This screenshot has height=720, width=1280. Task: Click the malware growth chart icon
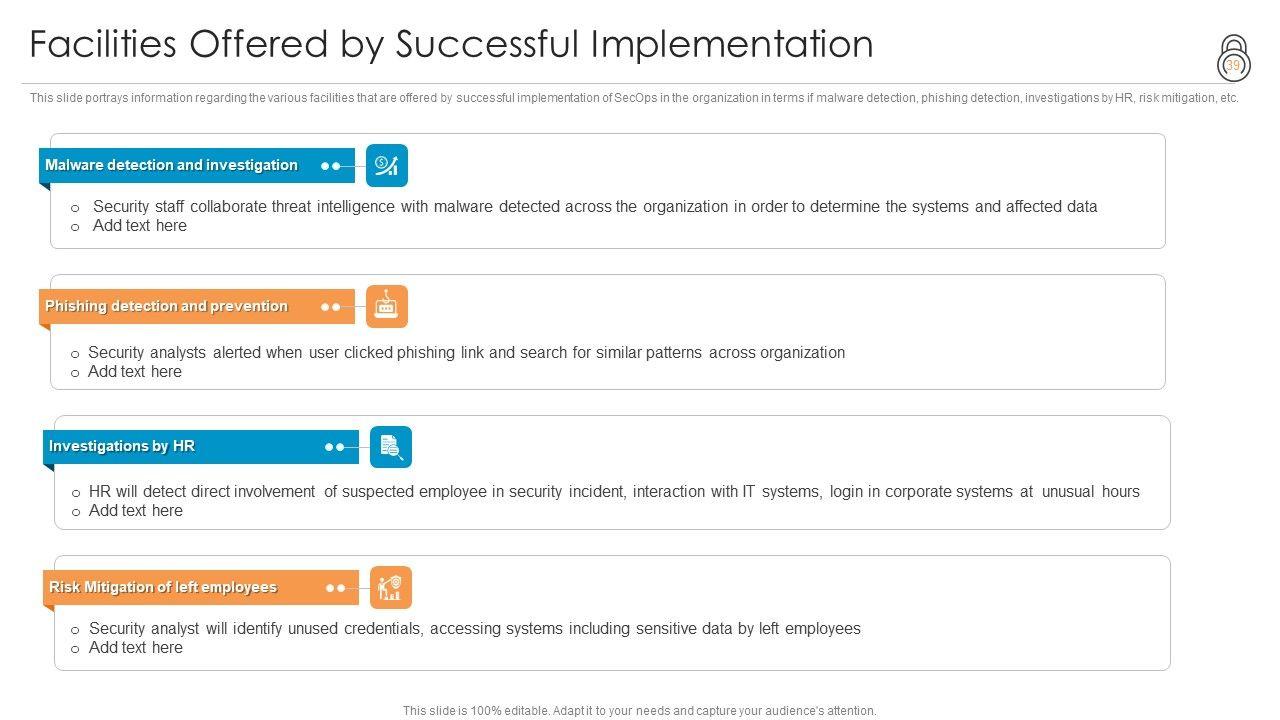387,166
